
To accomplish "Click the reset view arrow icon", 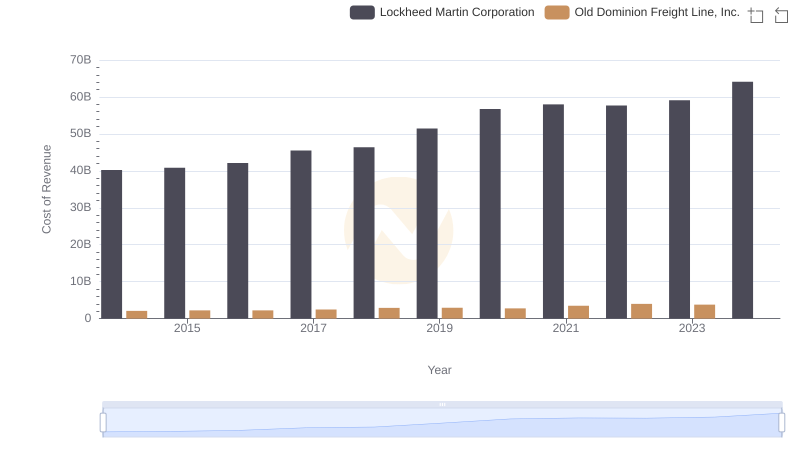I will click(x=782, y=15).
